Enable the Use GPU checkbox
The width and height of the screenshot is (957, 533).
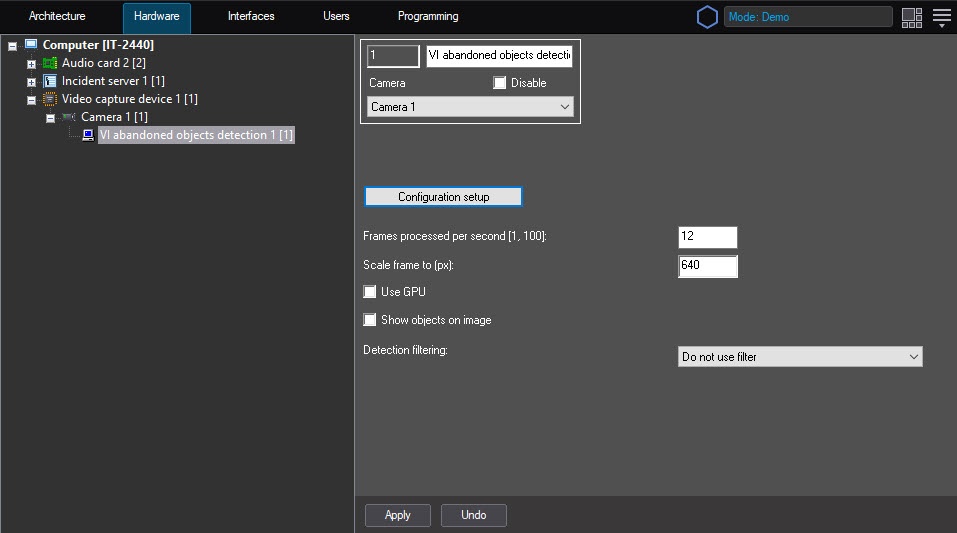[x=370, y=292]
